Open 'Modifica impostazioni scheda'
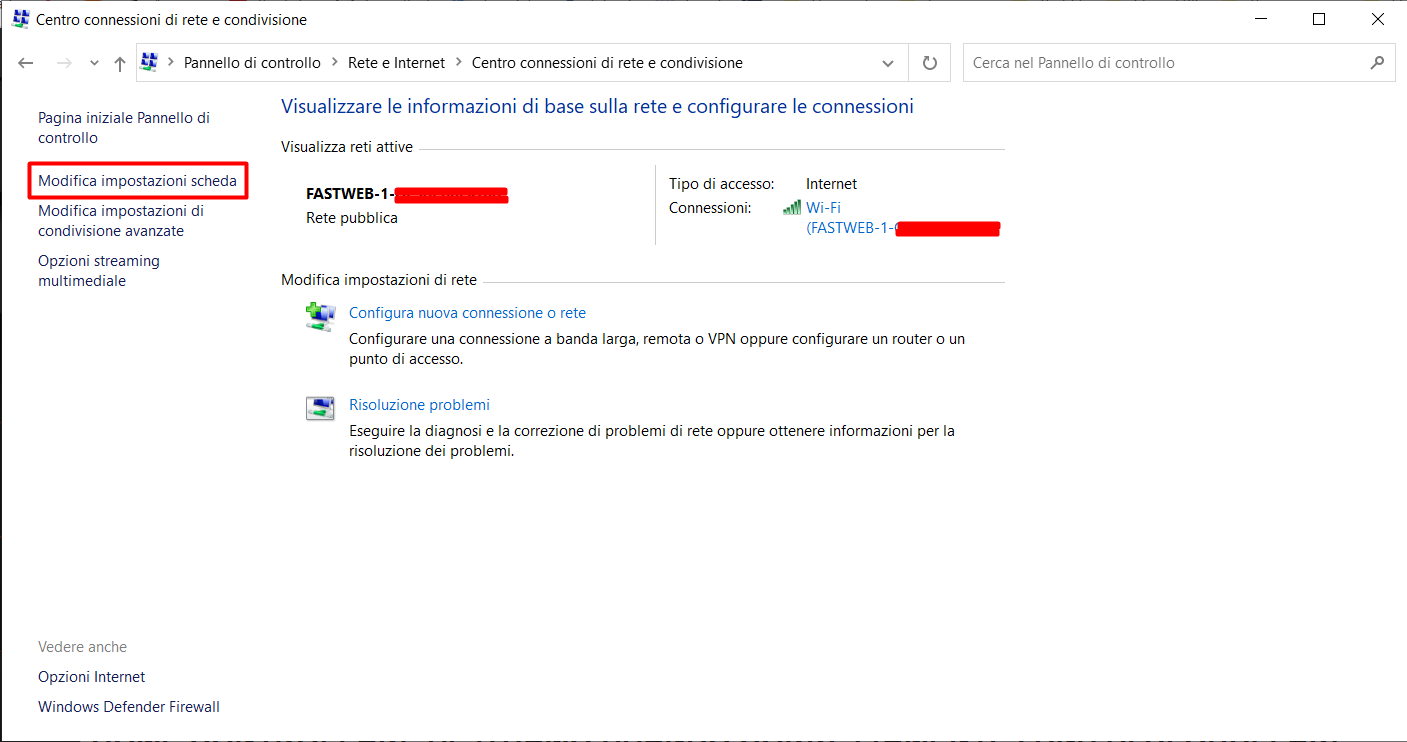Viewport: 1407px width, 742px height. [x=138, y=181]
